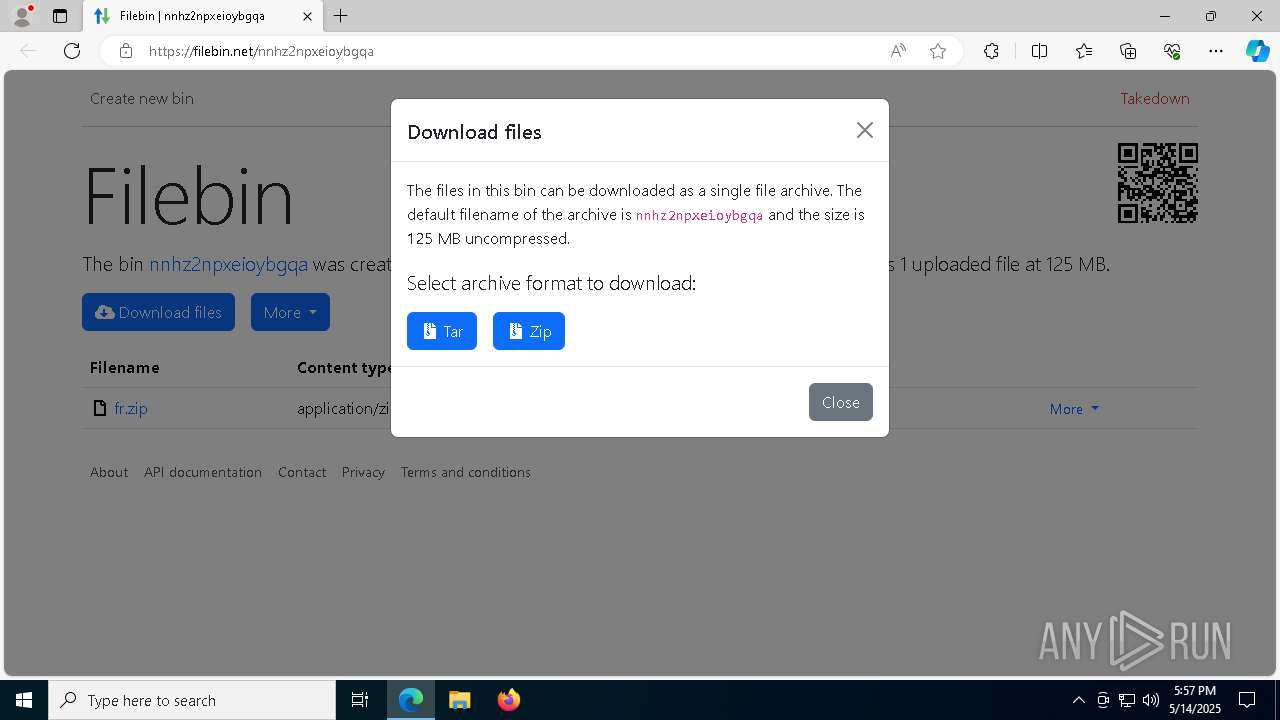Viewport: 1280px width, 720px height.
Task: Click the Download files button on the page
Action: point(158,312)
